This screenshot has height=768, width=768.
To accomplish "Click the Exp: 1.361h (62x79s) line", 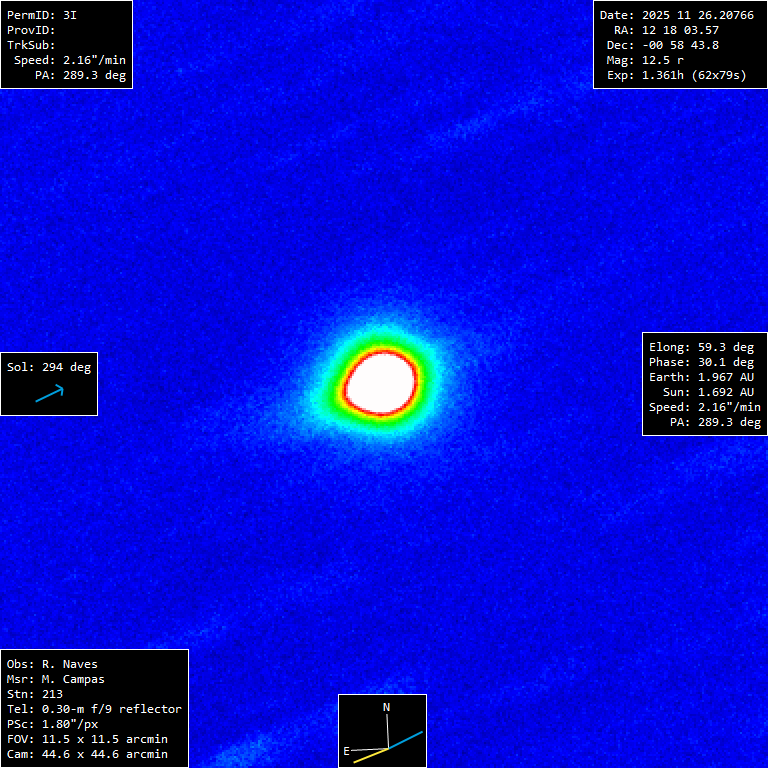I will [x=677, y=75].
